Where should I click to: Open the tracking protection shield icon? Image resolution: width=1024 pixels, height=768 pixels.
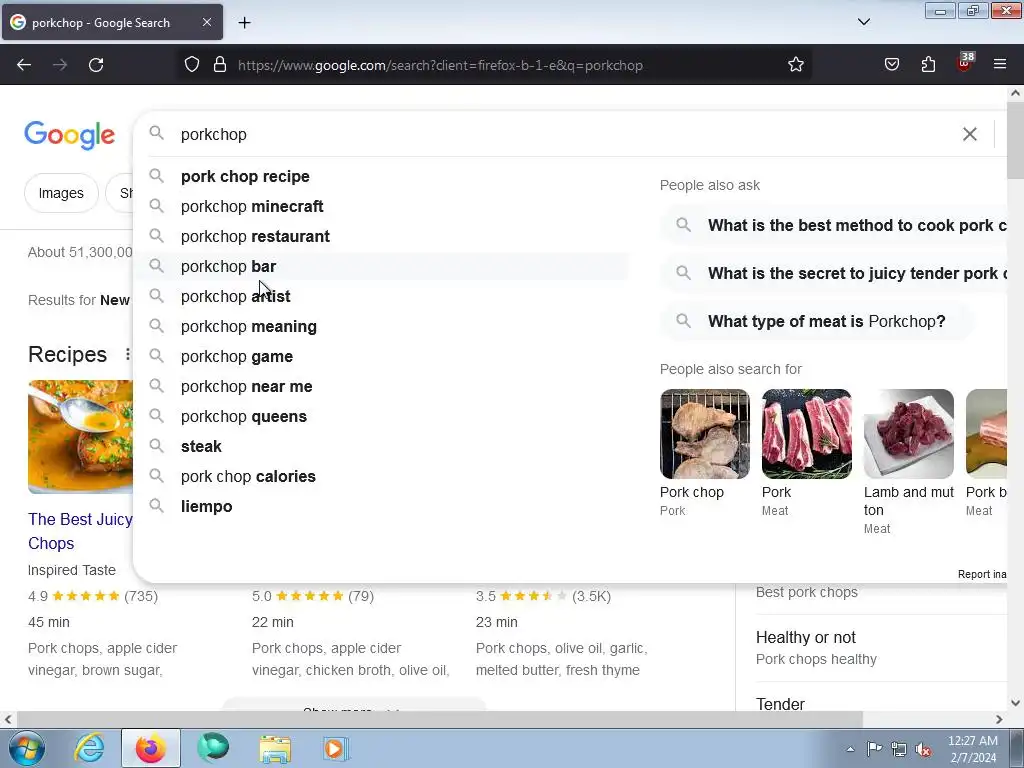[191, 65]
